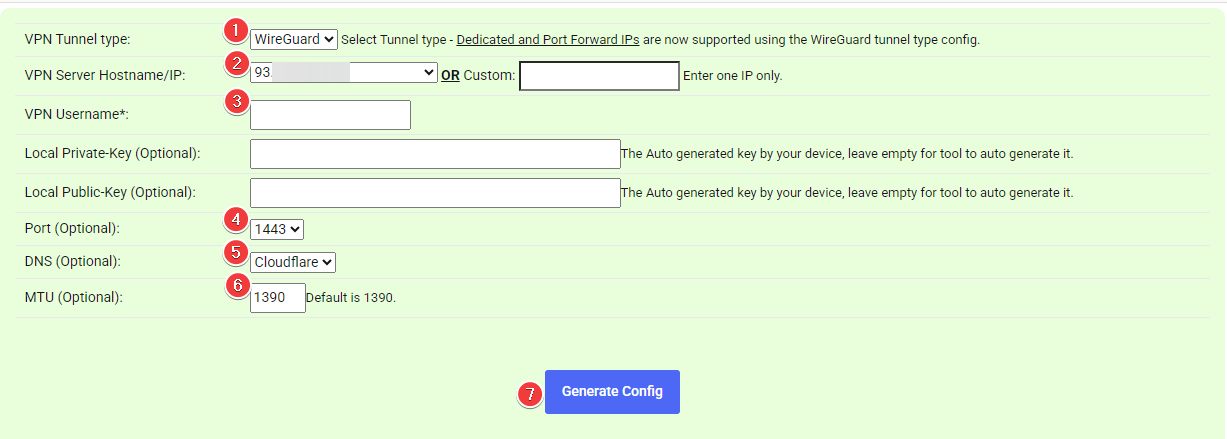The height and width of the screenshot is (439, 1227).
Task: Click red step marker number 3
Action: [236, 100]
